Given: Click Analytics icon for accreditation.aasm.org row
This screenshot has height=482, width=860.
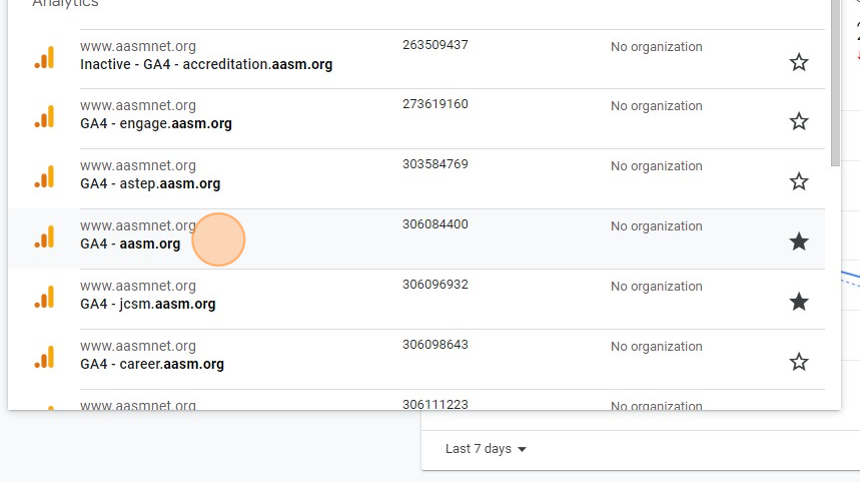Looking at the screenshot, I should [x=44, y=57].
